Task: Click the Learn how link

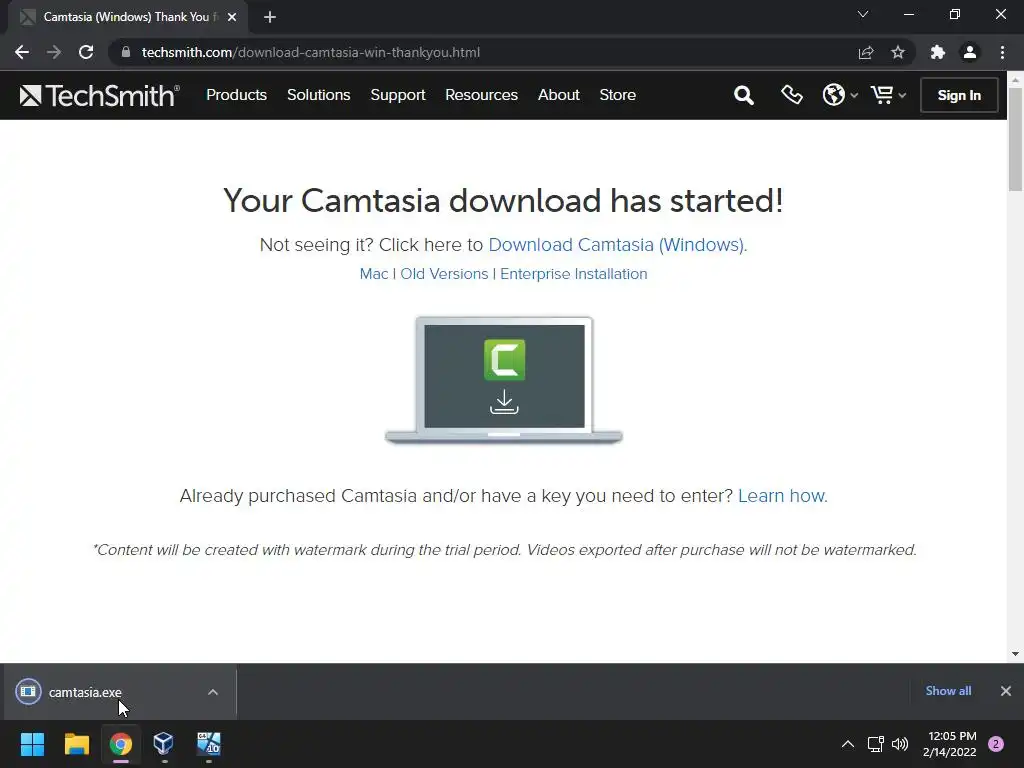Action: point(782,496)
